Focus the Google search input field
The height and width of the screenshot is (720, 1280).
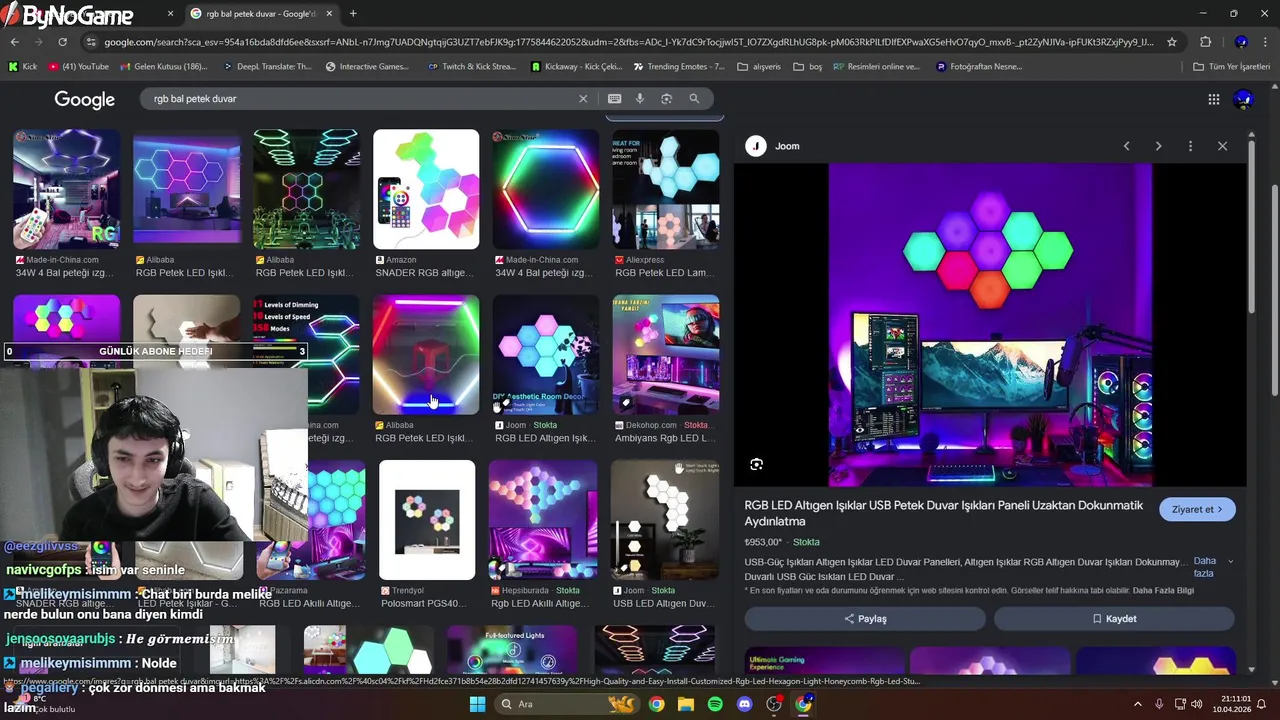click(x=360, y=99)
